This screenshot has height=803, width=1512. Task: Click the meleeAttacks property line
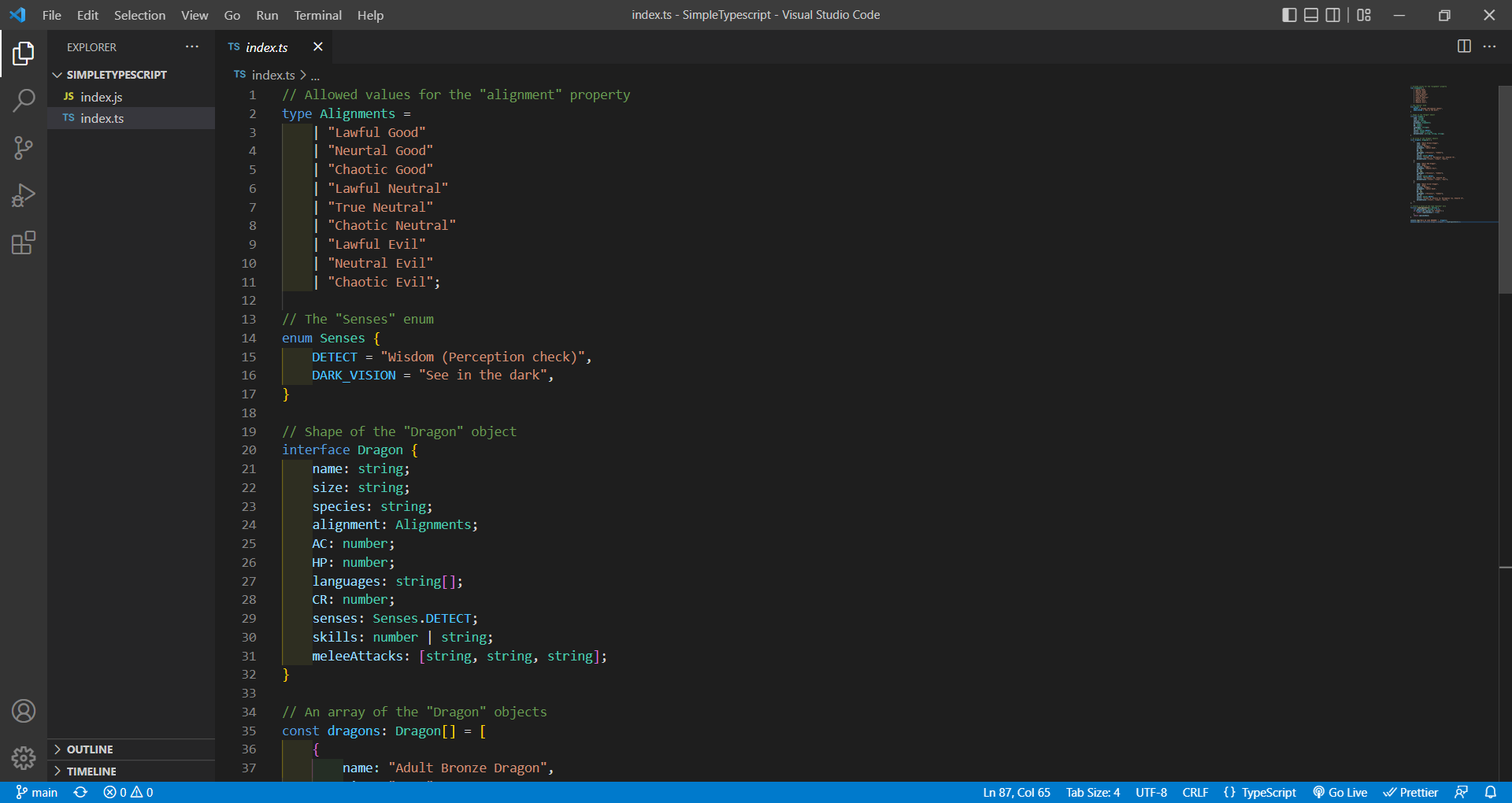coord(460,657)
